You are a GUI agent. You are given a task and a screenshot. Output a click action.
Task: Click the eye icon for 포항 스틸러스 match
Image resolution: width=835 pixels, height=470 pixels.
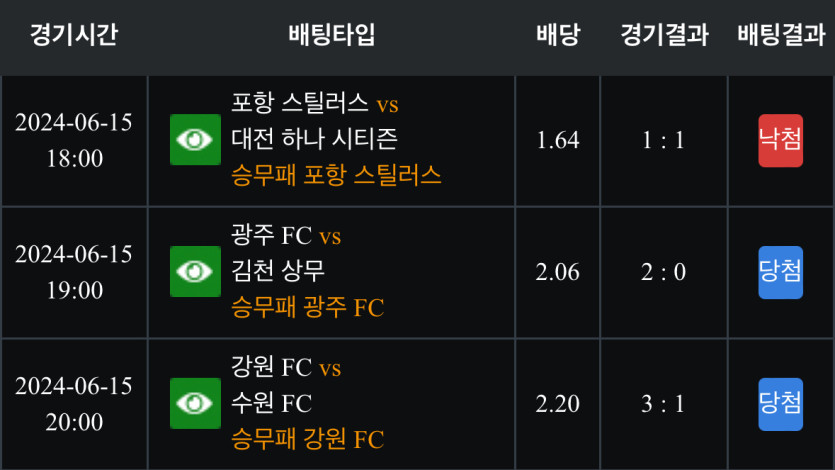[x=195, y=139]
